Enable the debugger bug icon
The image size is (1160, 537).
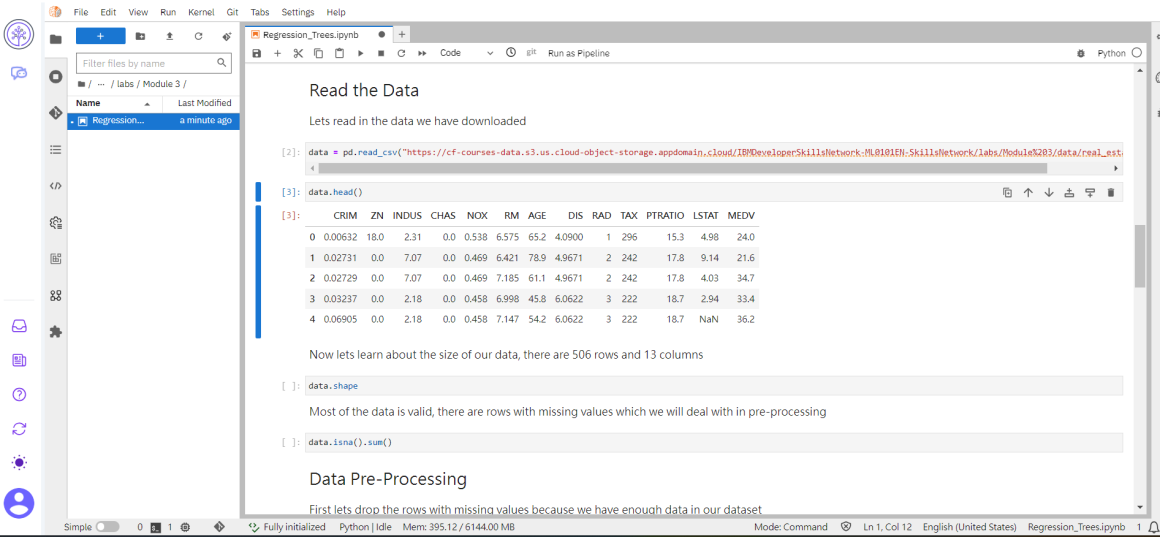click(x=1080, y=53)
